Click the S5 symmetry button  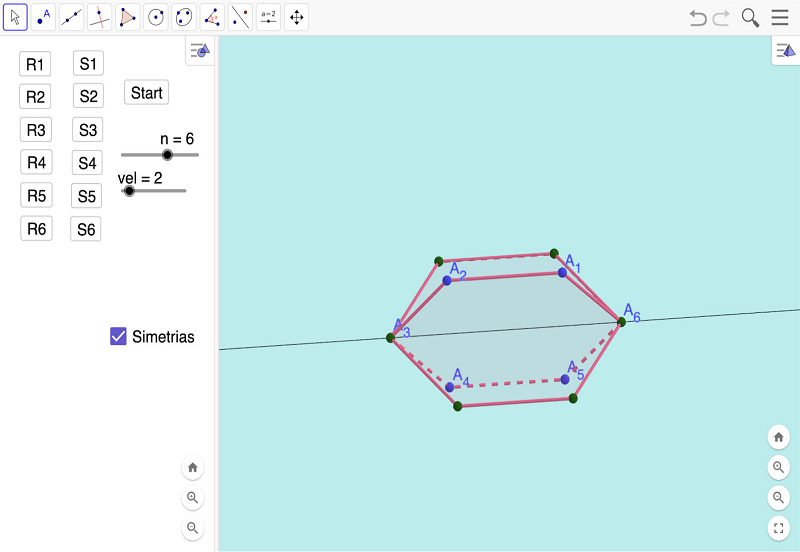(87, 196)
